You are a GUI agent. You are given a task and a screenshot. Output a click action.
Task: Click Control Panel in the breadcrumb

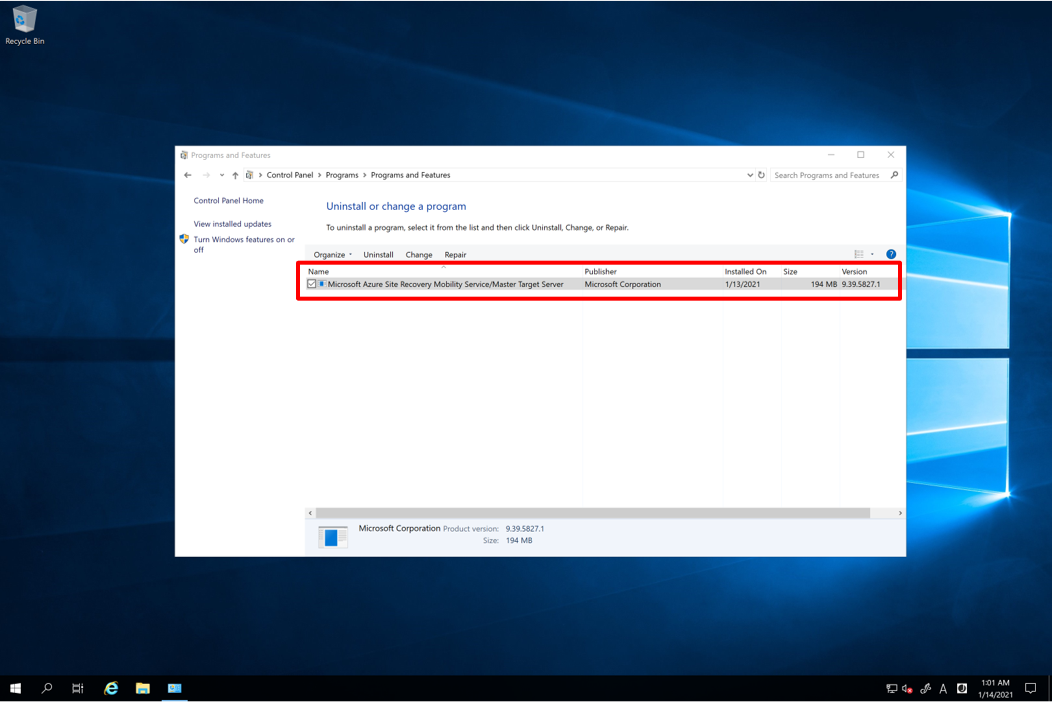pyautogui.click(x=290, y=175)
